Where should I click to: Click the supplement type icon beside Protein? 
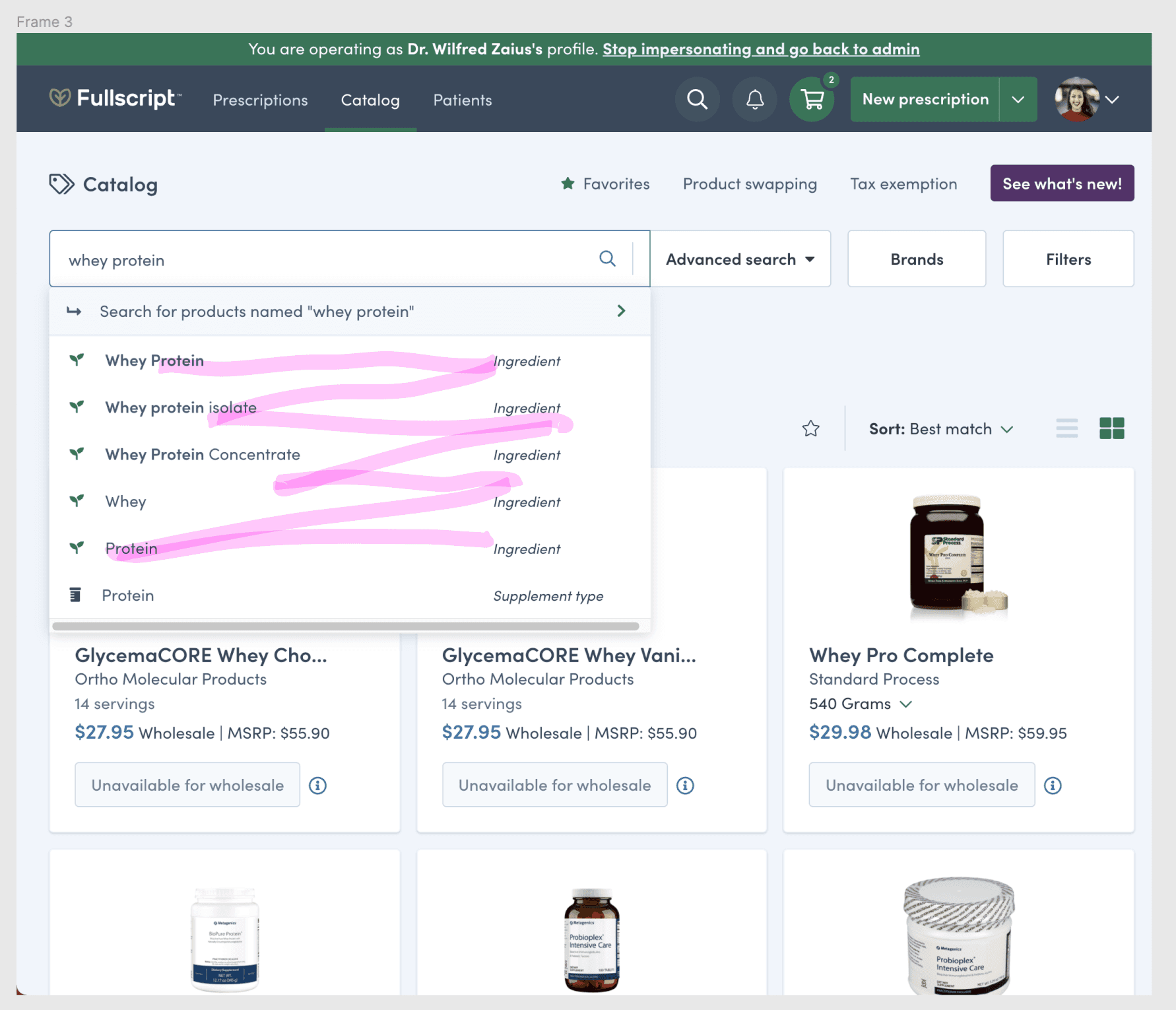point(76,595)
